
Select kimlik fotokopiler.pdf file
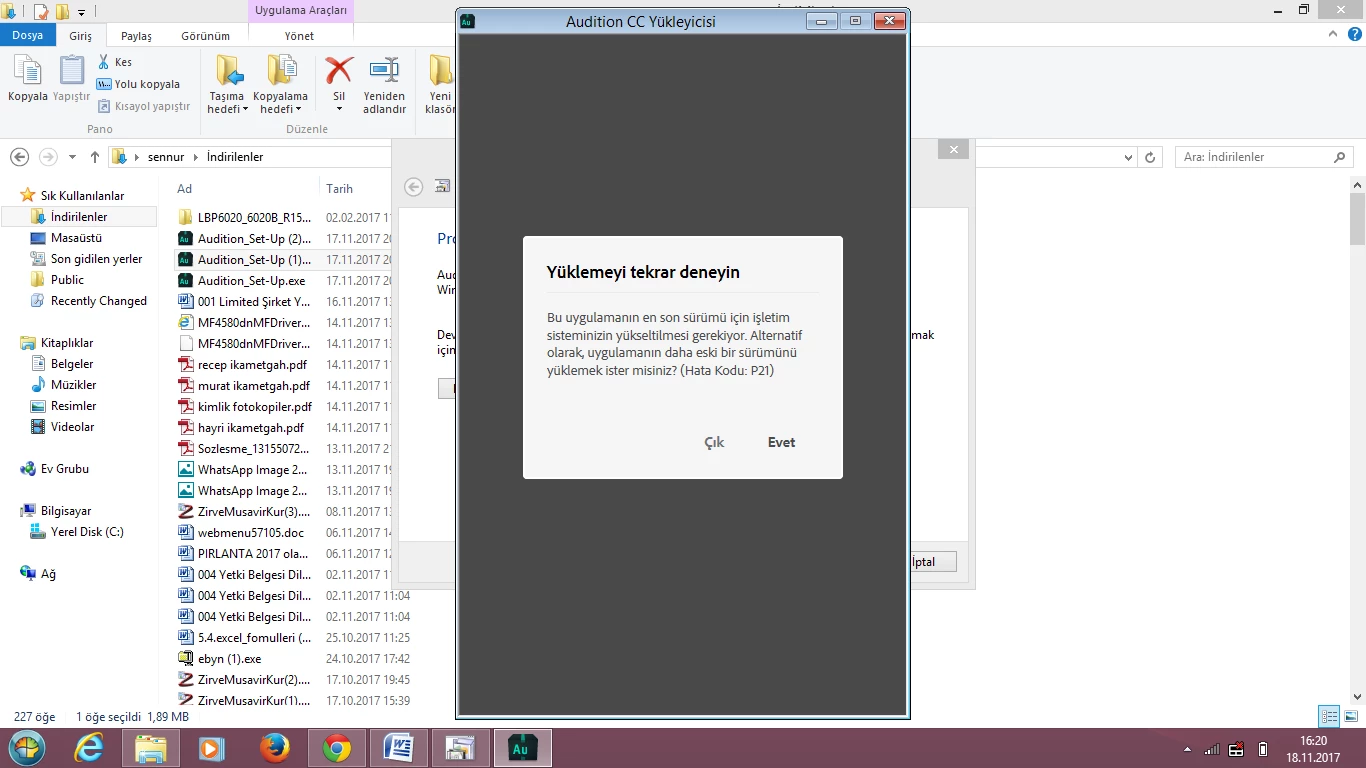point(254,407)
